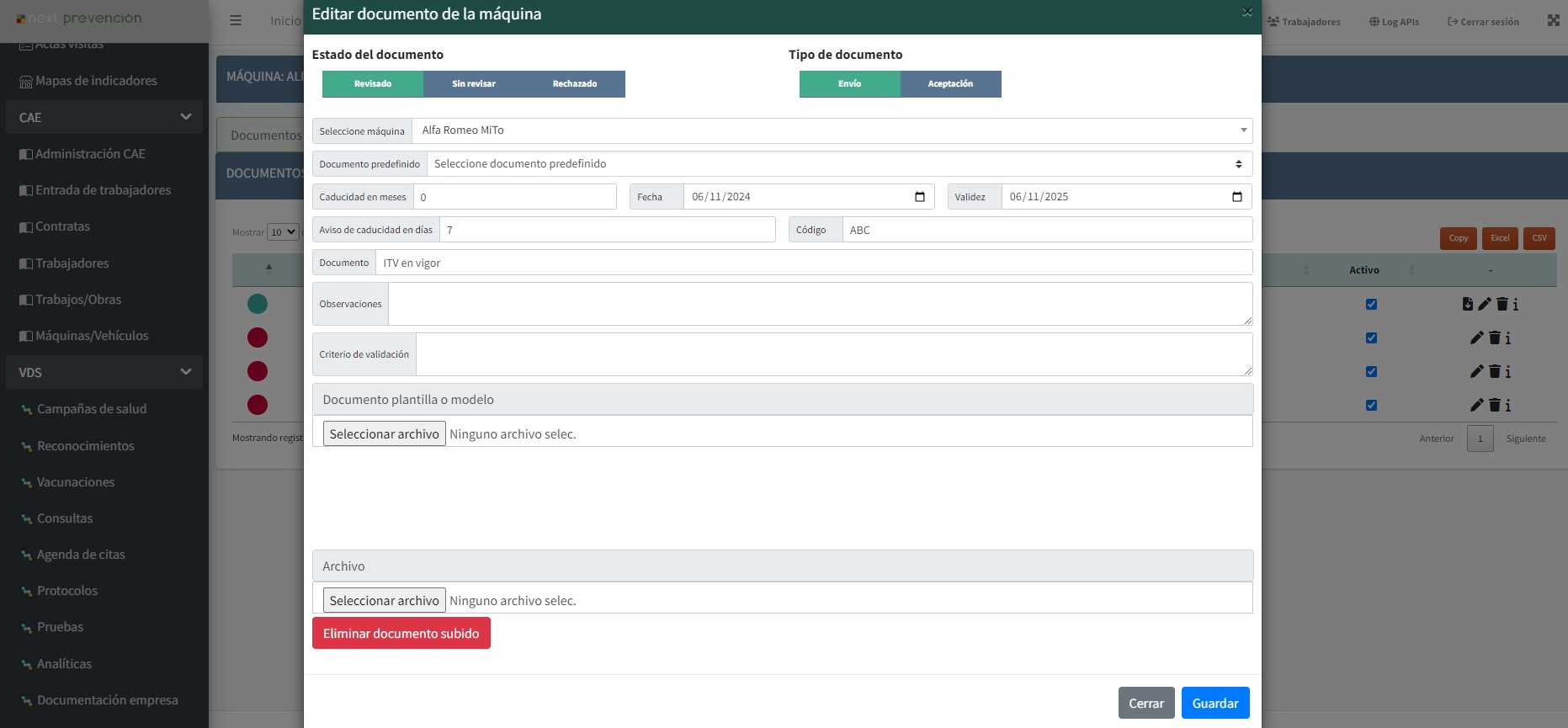Screen dimensions: 1568x728
Task: Open fullscreen expand icon in top bar
Action: coord(1554,20)
